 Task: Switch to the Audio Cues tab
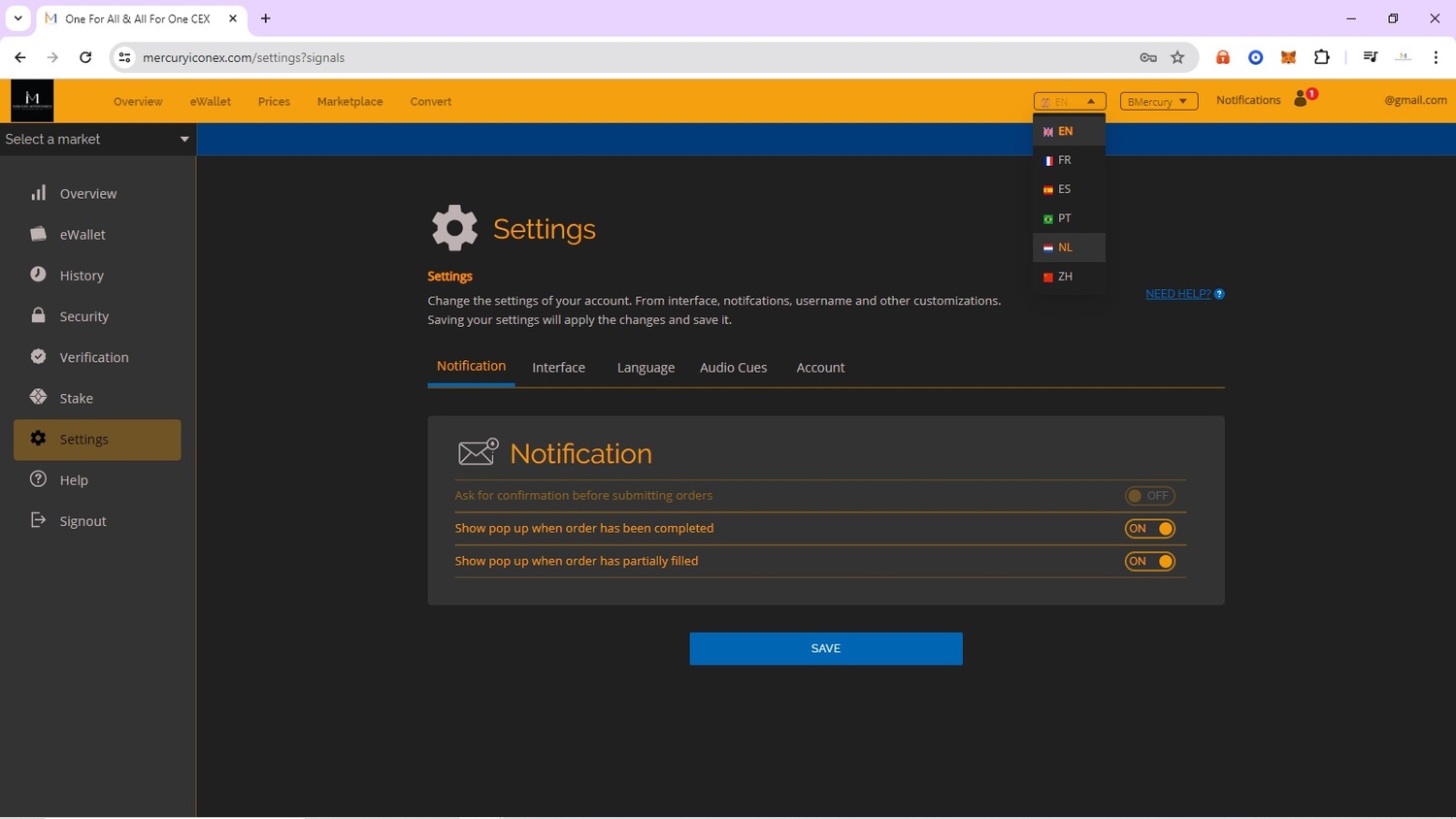click(733, 368)
